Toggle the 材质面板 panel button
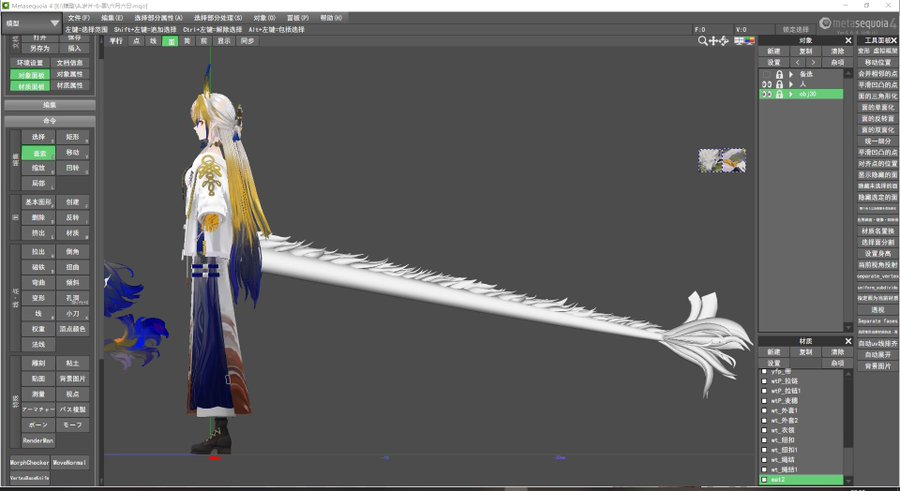The height and width of the screenshot is (491, 900). coord(30,86)
